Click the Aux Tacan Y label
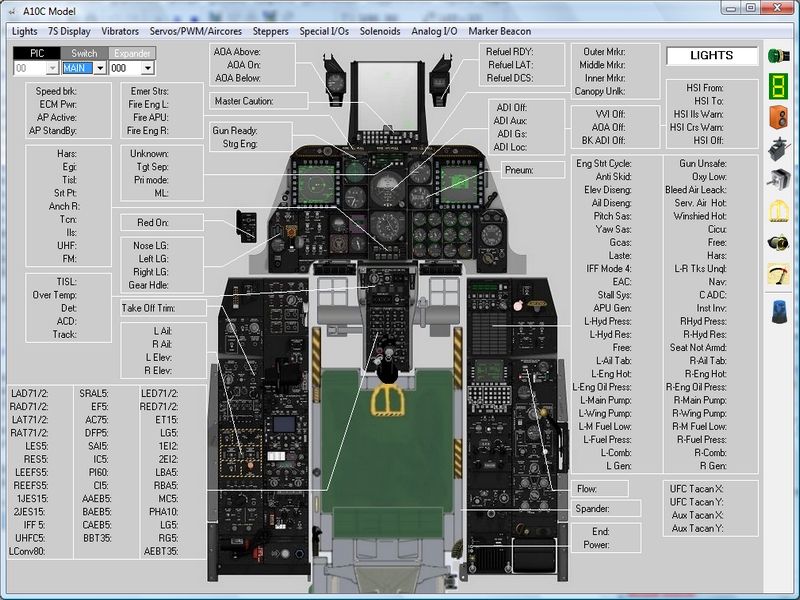 [x=697, y=529]
